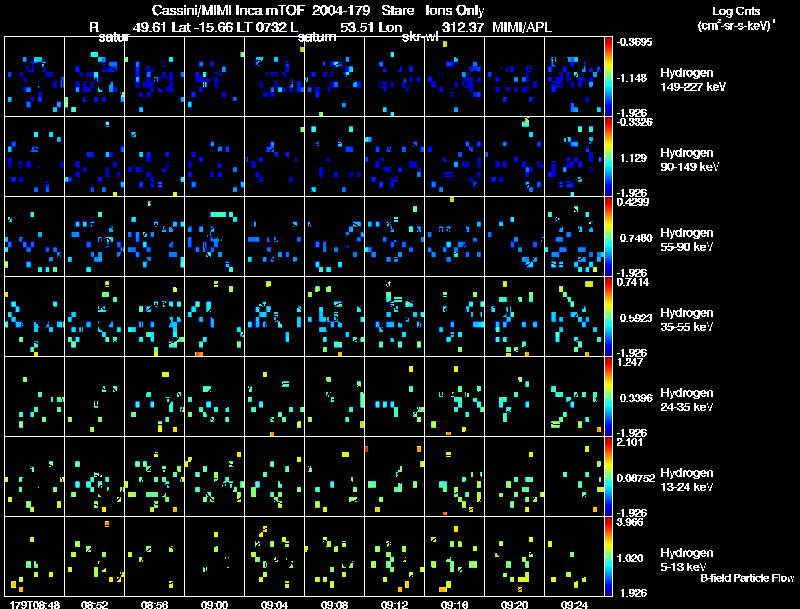Select the scale midpoint value -1.148

click(x=633, y=78)
